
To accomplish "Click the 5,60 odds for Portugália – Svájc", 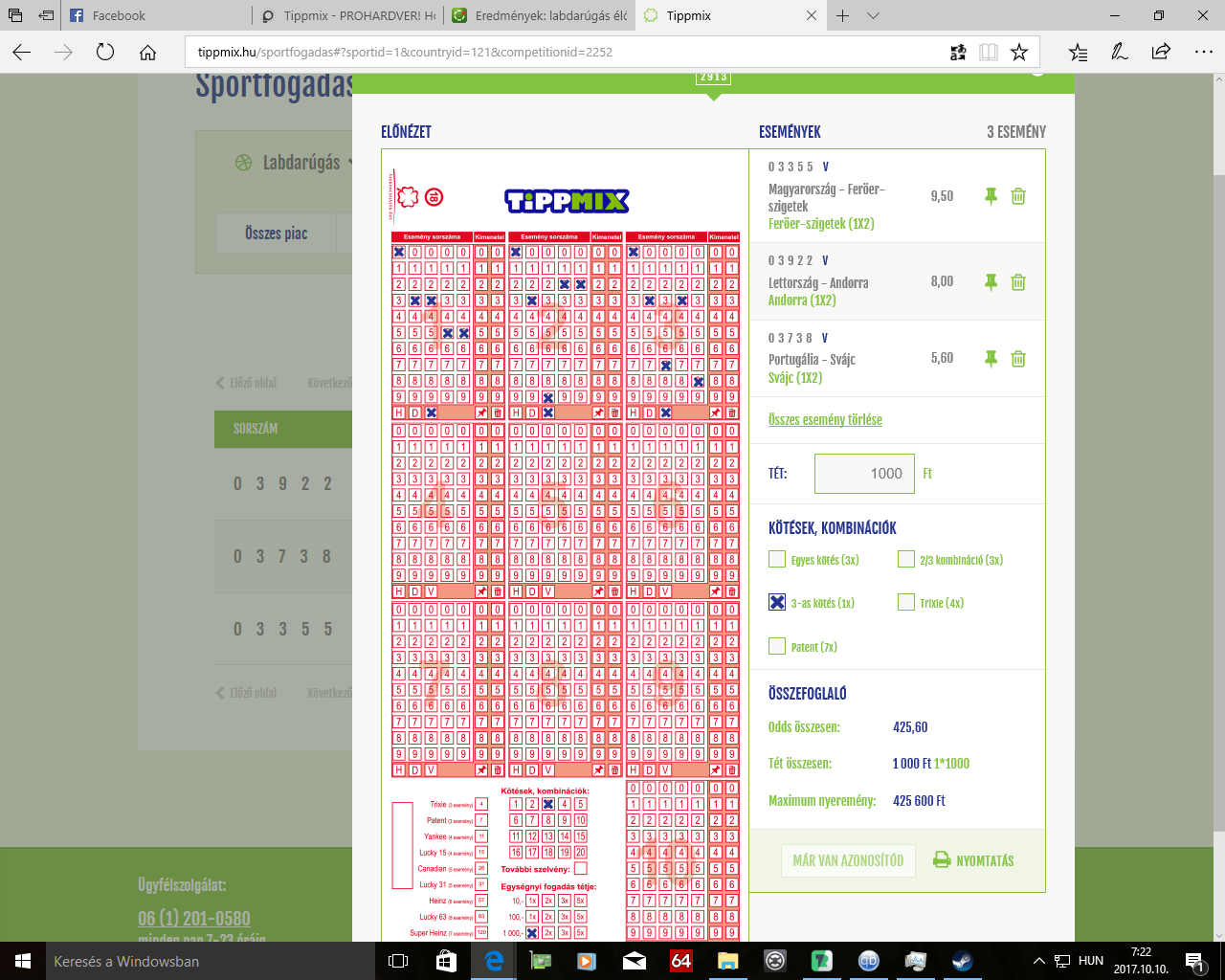I will 942,358.
